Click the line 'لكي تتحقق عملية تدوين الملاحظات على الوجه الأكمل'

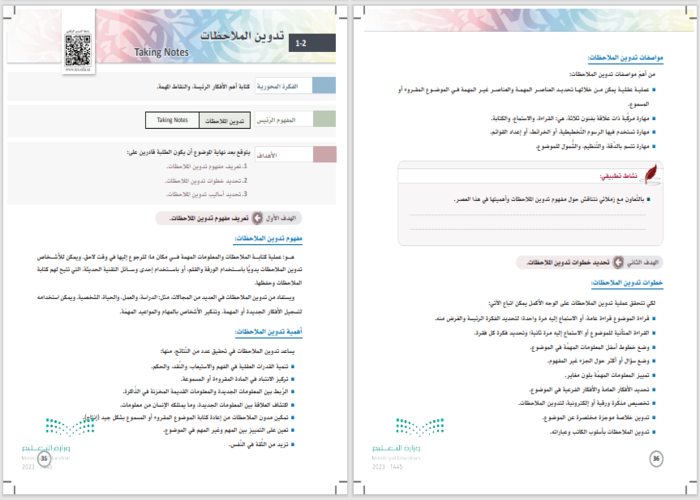point(572,303)
